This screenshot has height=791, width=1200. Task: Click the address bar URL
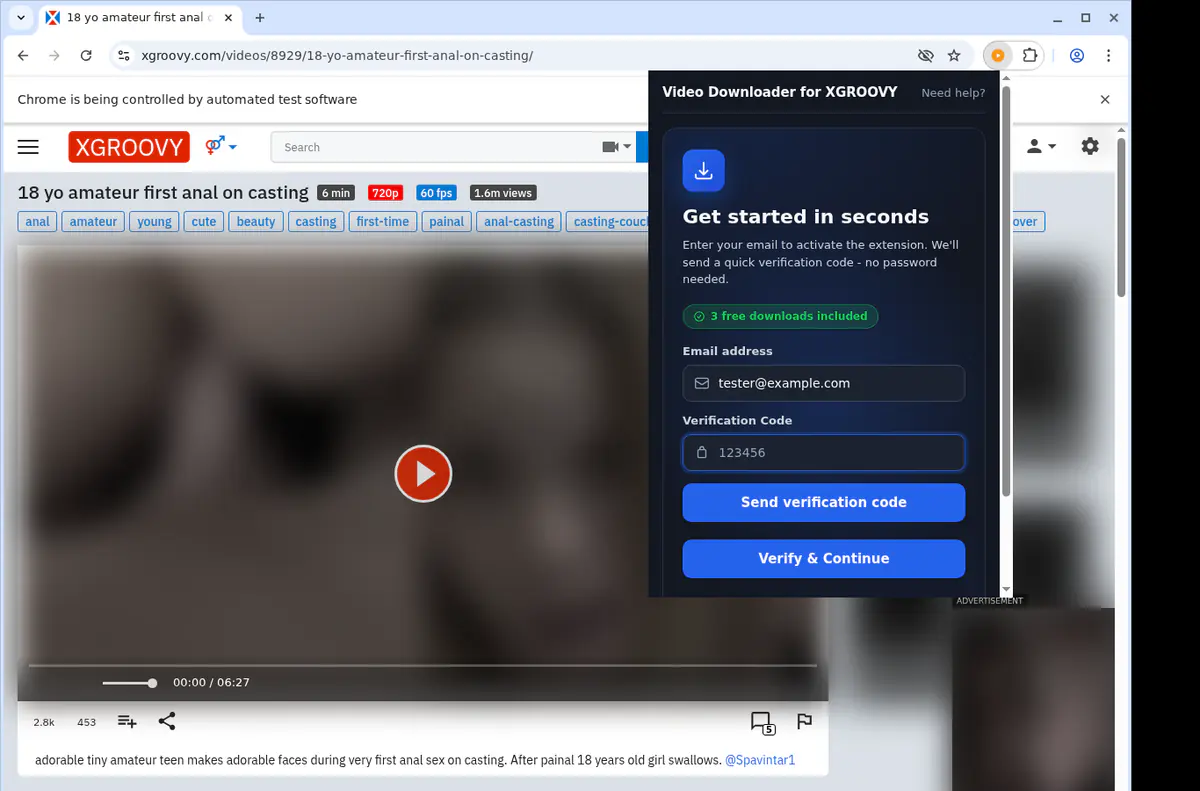[337, 56]
